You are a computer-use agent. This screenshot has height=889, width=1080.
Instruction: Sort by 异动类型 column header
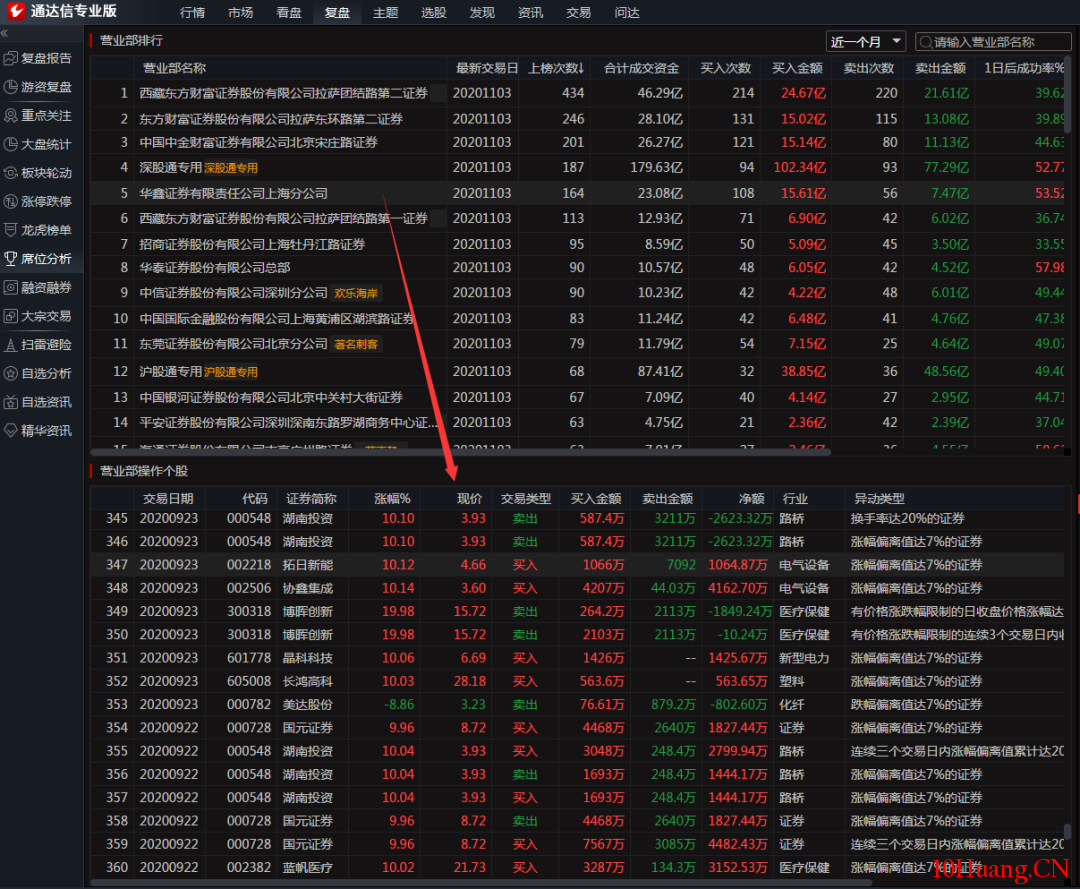tap(879, 499)
